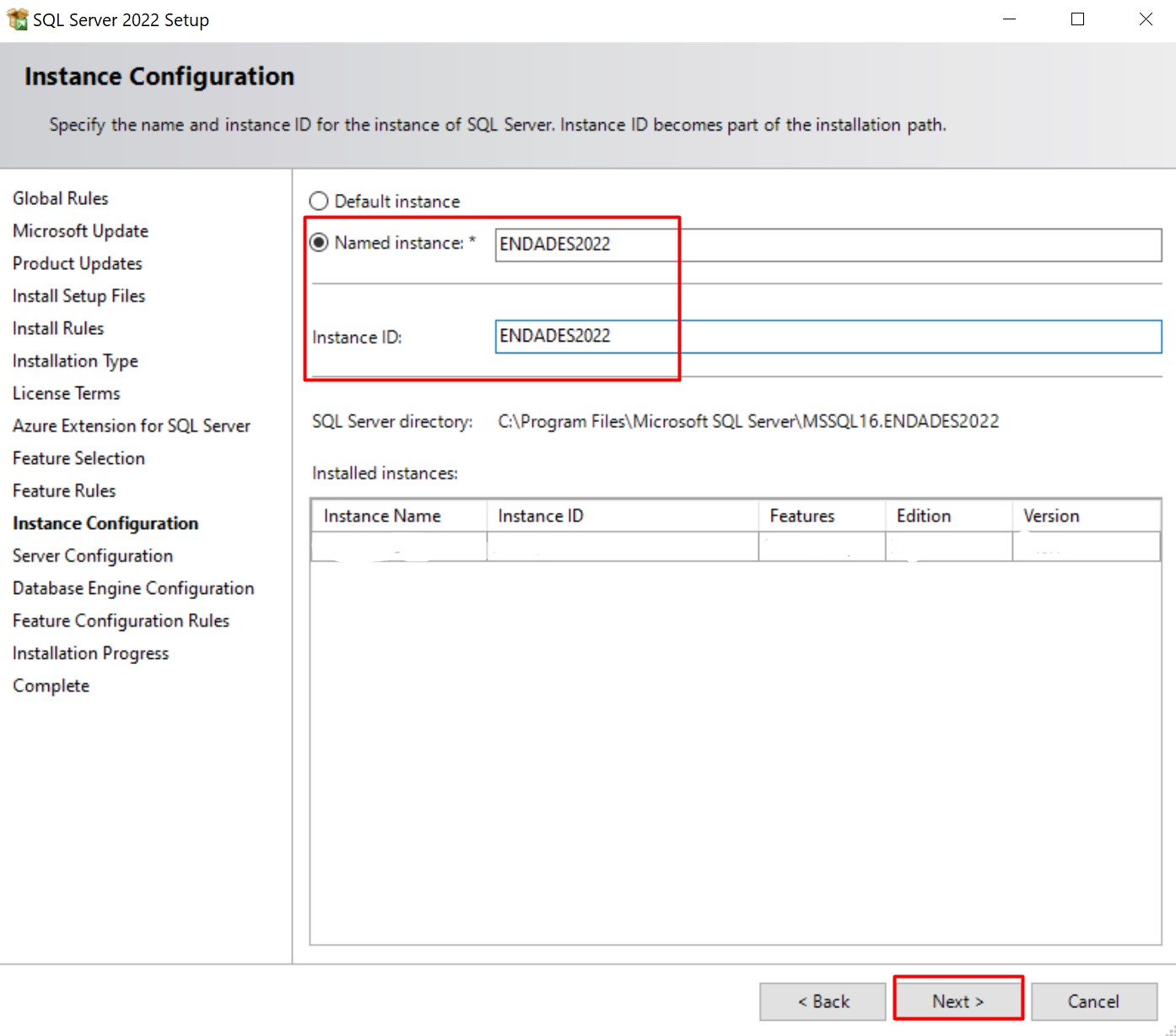Select Installation Type step
The height and width of the screenshot is (1036, 1176).
75,361
